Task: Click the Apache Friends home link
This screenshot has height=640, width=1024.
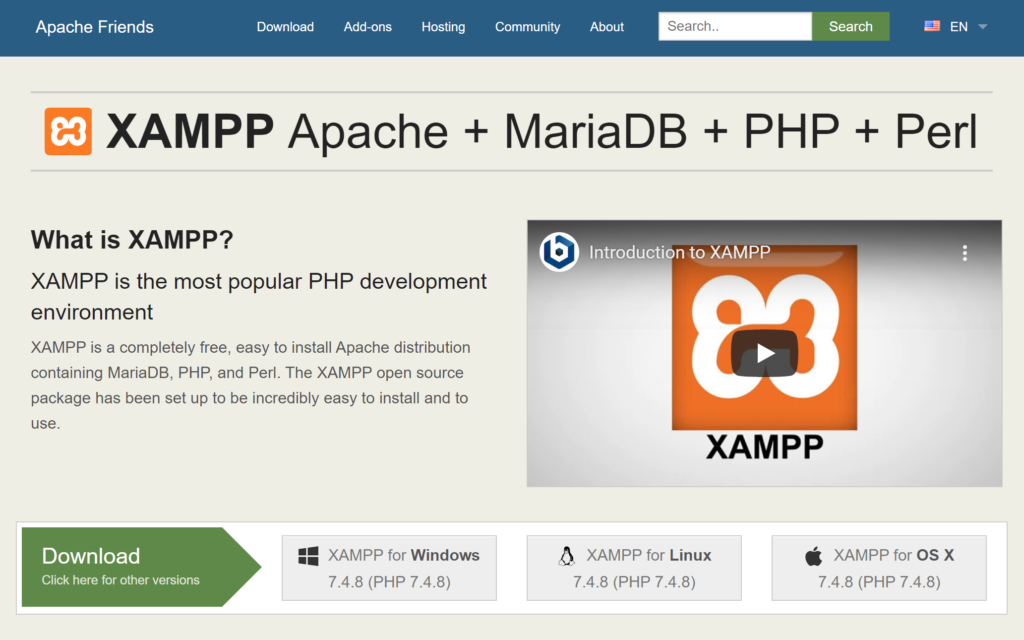Action: [x=94, y=27]
